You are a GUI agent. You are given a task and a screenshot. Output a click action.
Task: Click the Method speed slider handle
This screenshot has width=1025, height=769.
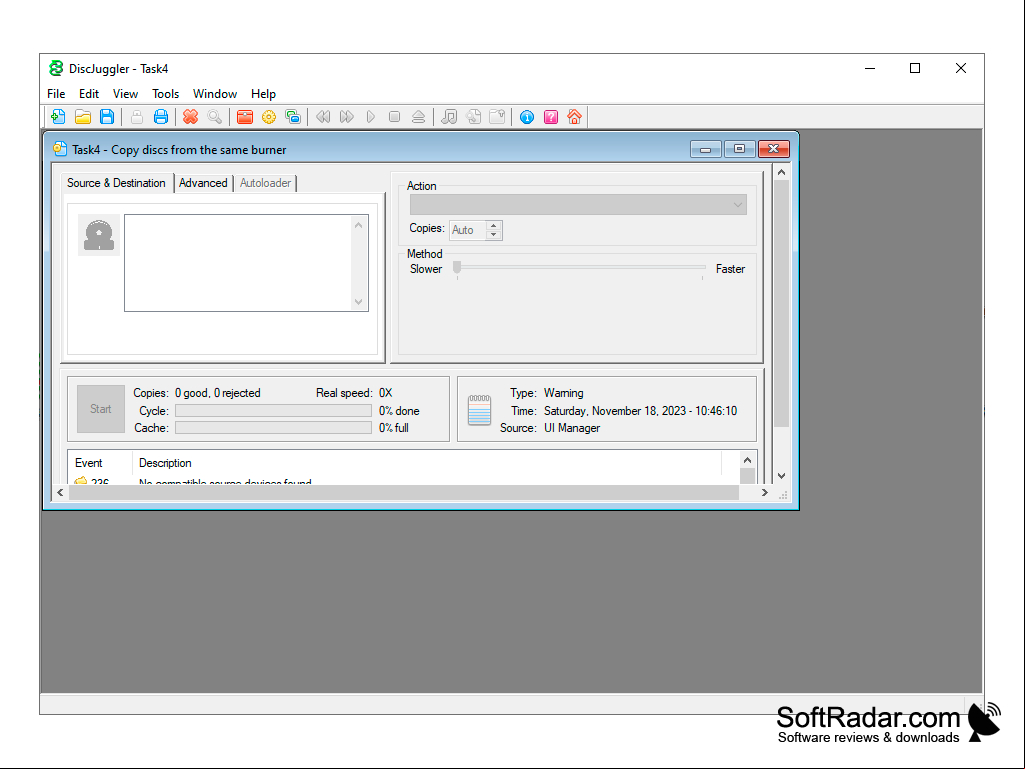tap(458, 267)
